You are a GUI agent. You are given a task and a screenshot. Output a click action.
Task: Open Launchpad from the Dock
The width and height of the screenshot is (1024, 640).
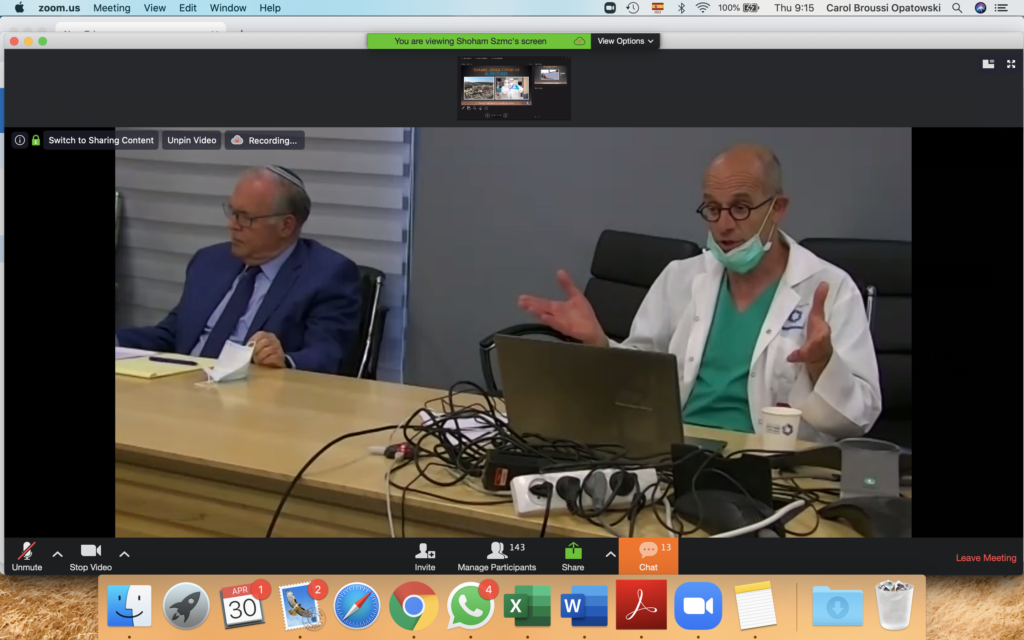pyautogui.click(x=186, y=606)
